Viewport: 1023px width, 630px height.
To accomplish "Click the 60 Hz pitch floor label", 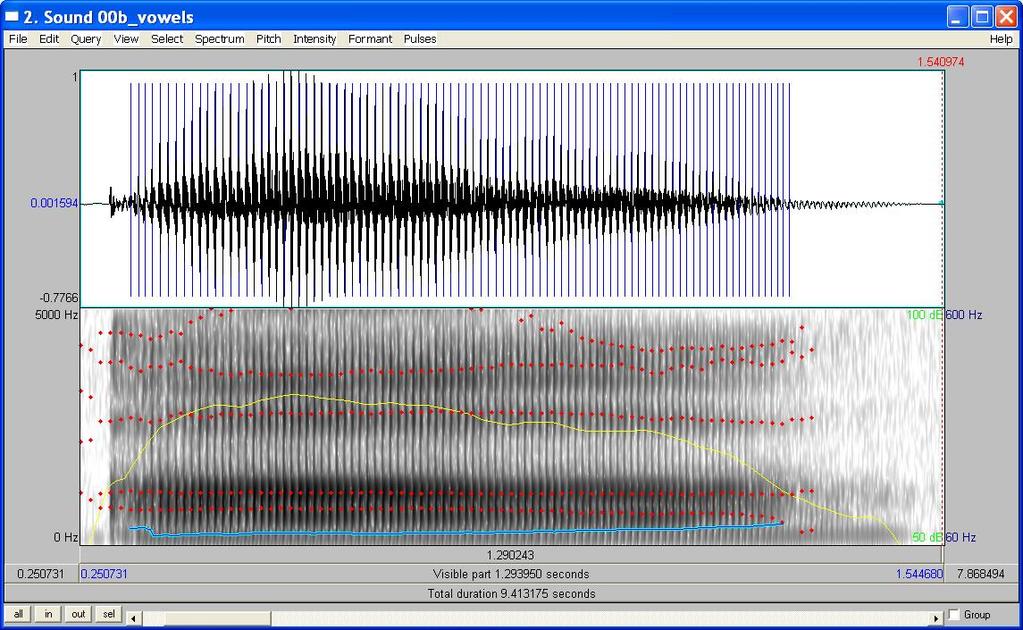I will [x=960, y=537].
